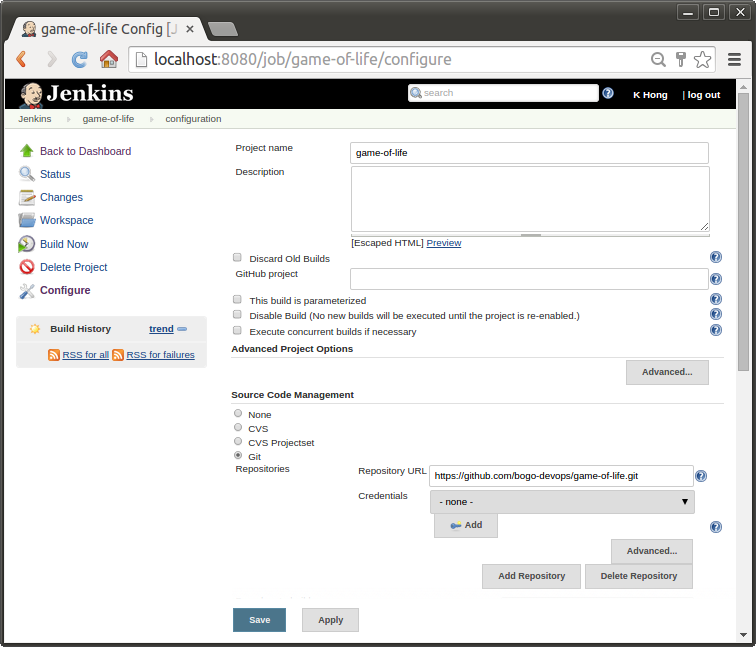Expand the repository Advanced options
Viewport: 756px width, 647px height.
(x=652, y=551)
